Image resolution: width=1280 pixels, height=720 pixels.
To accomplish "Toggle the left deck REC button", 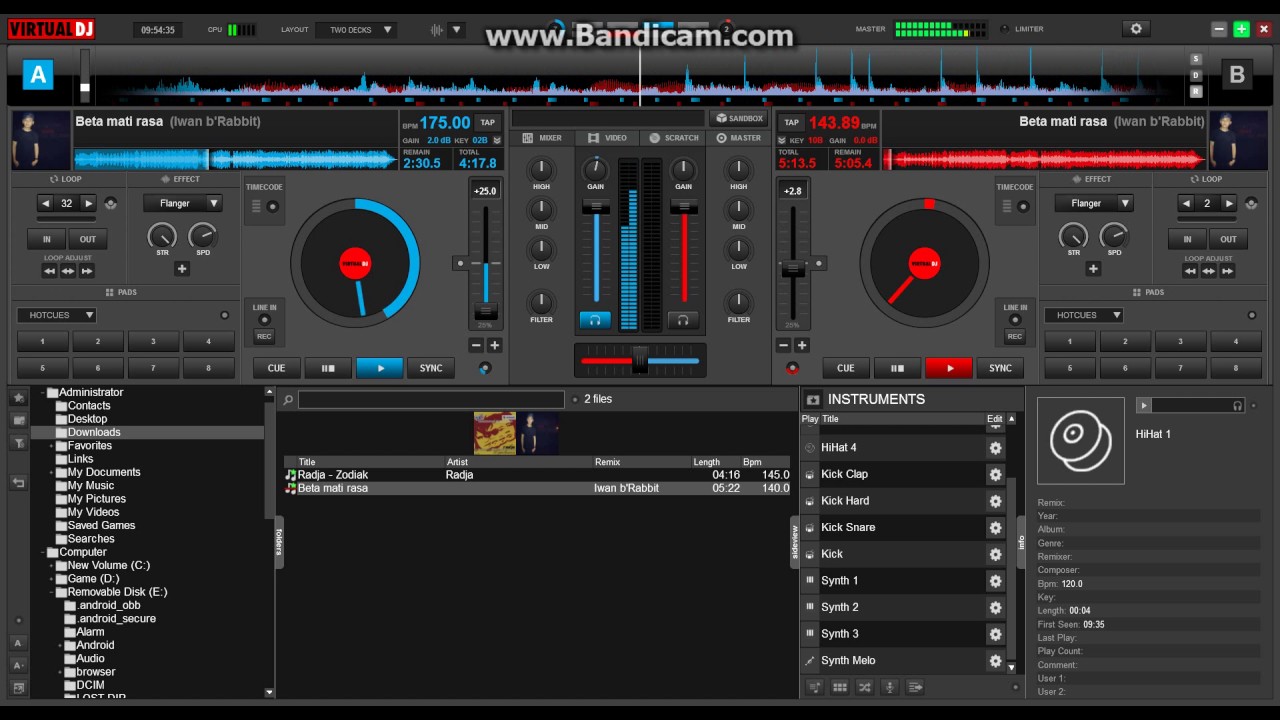I will 264,337.
